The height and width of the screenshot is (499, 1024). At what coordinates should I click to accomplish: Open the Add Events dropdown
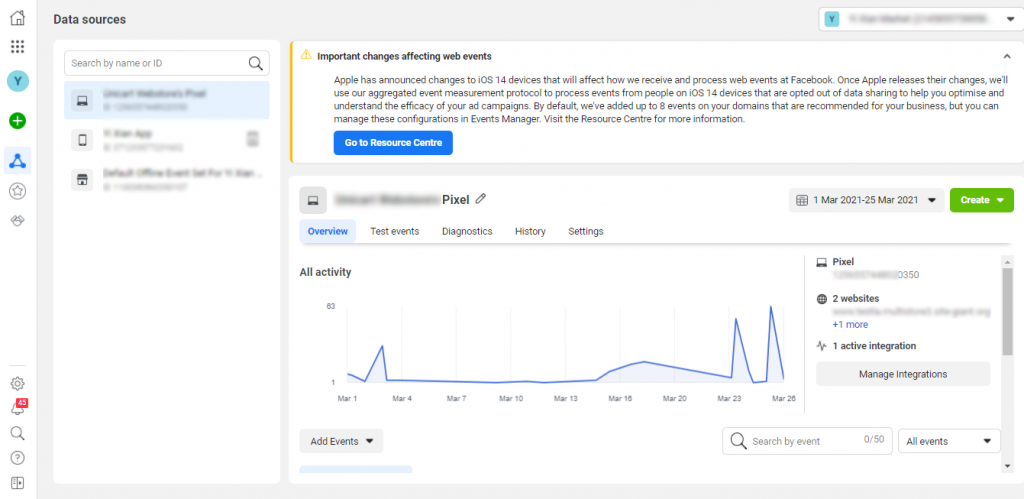[x=341, y=441]
